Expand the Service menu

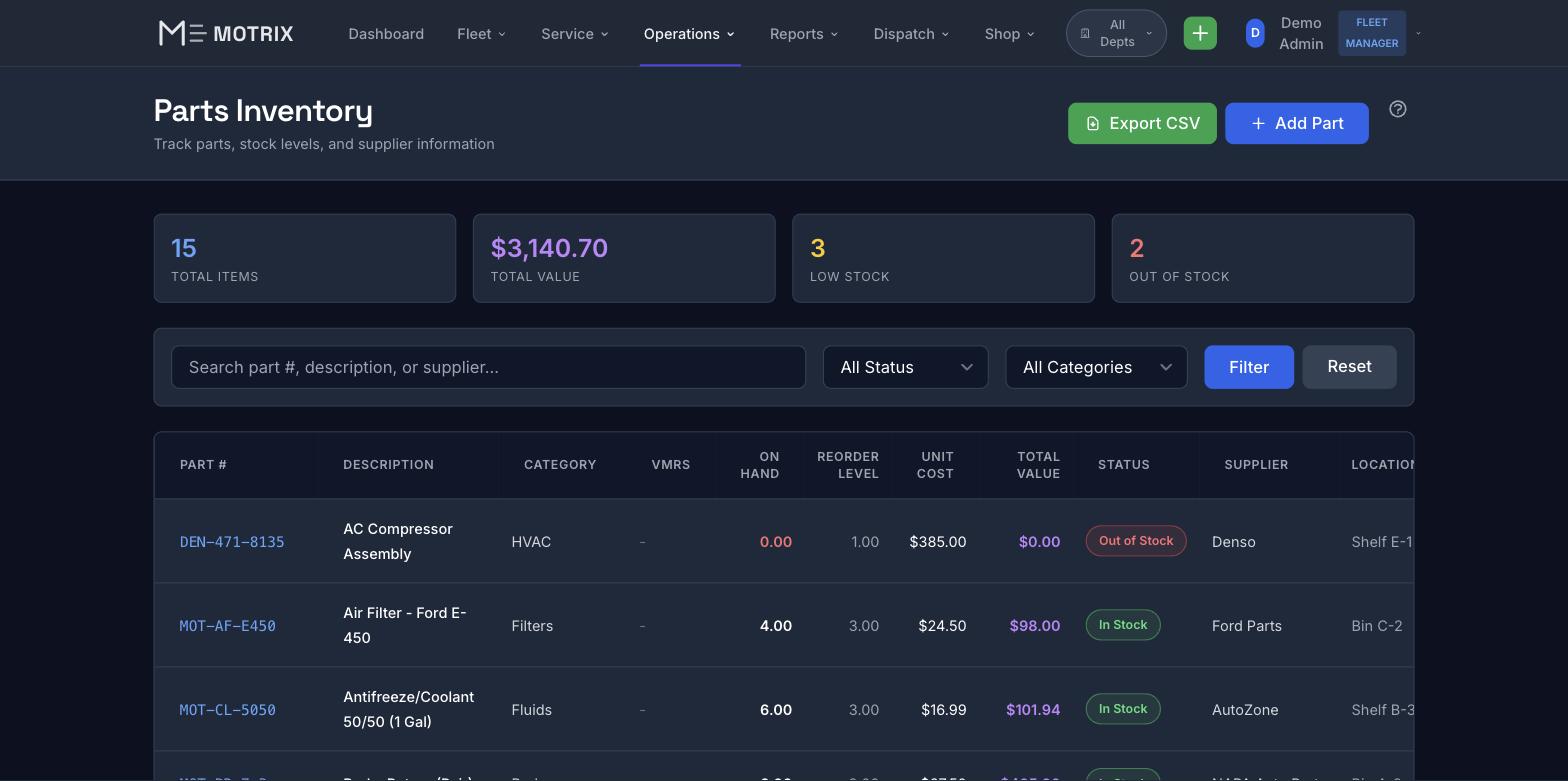coord(575,34)
